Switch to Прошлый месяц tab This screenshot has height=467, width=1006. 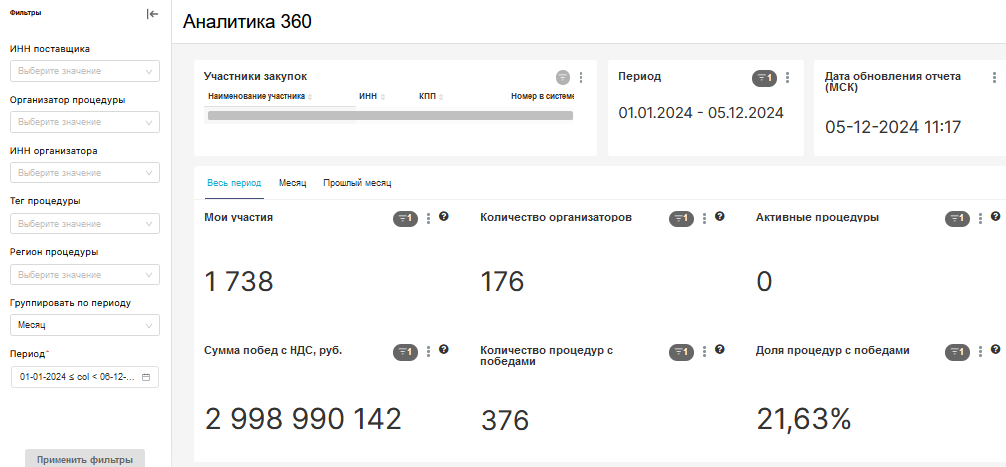click(x=357, y=183)
